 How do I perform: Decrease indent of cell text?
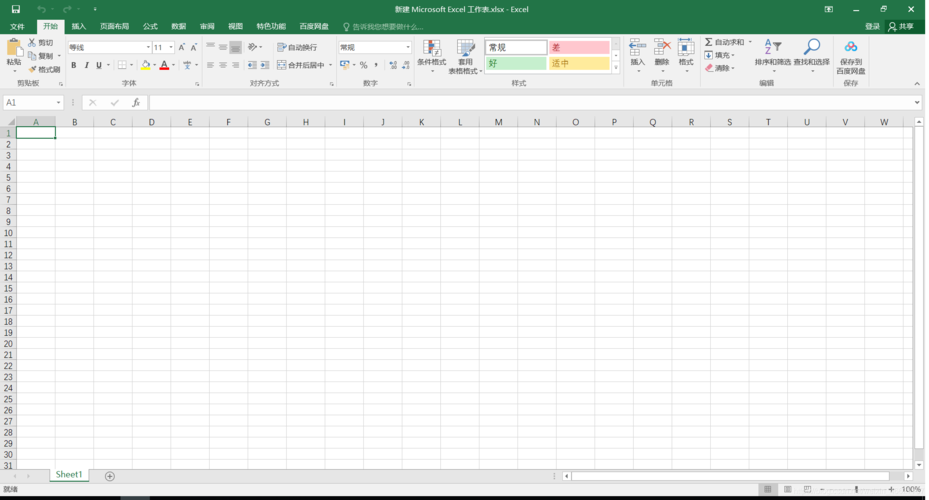252,65
